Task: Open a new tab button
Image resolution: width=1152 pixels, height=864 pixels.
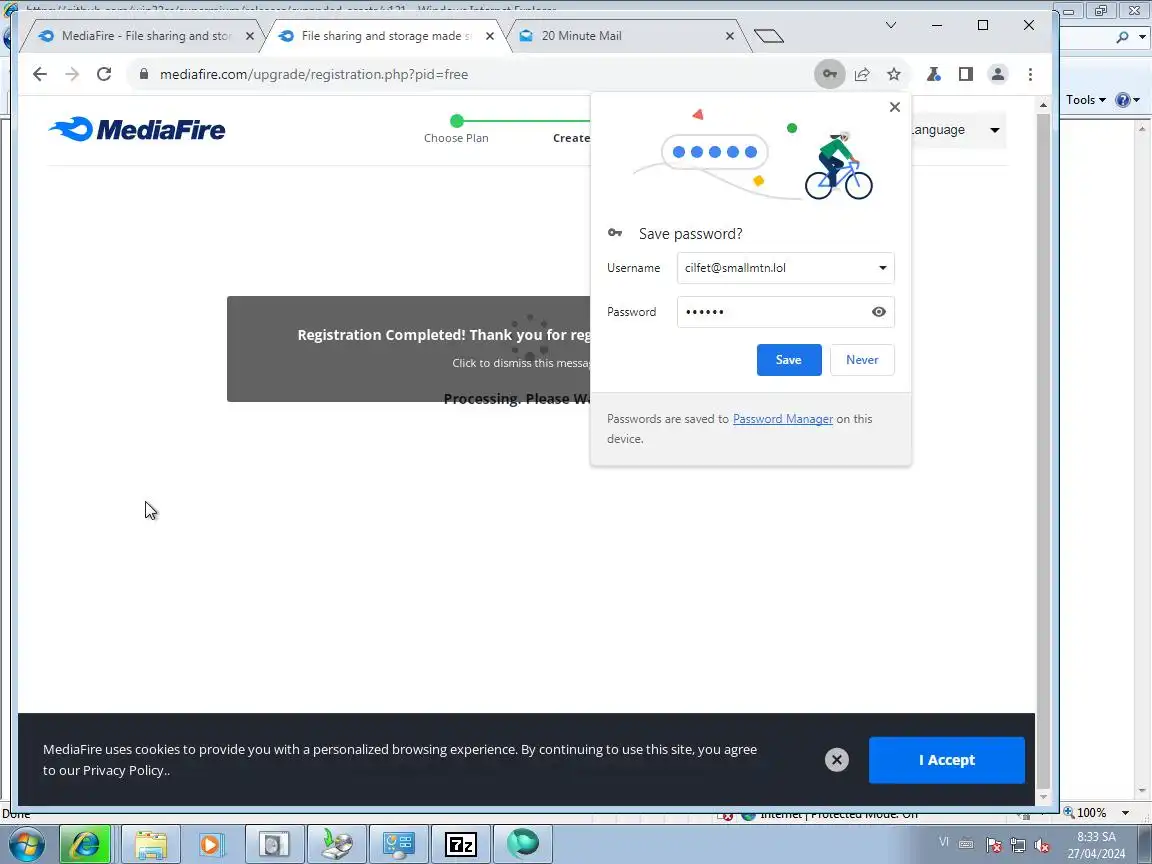Action: tap(768, 36)
